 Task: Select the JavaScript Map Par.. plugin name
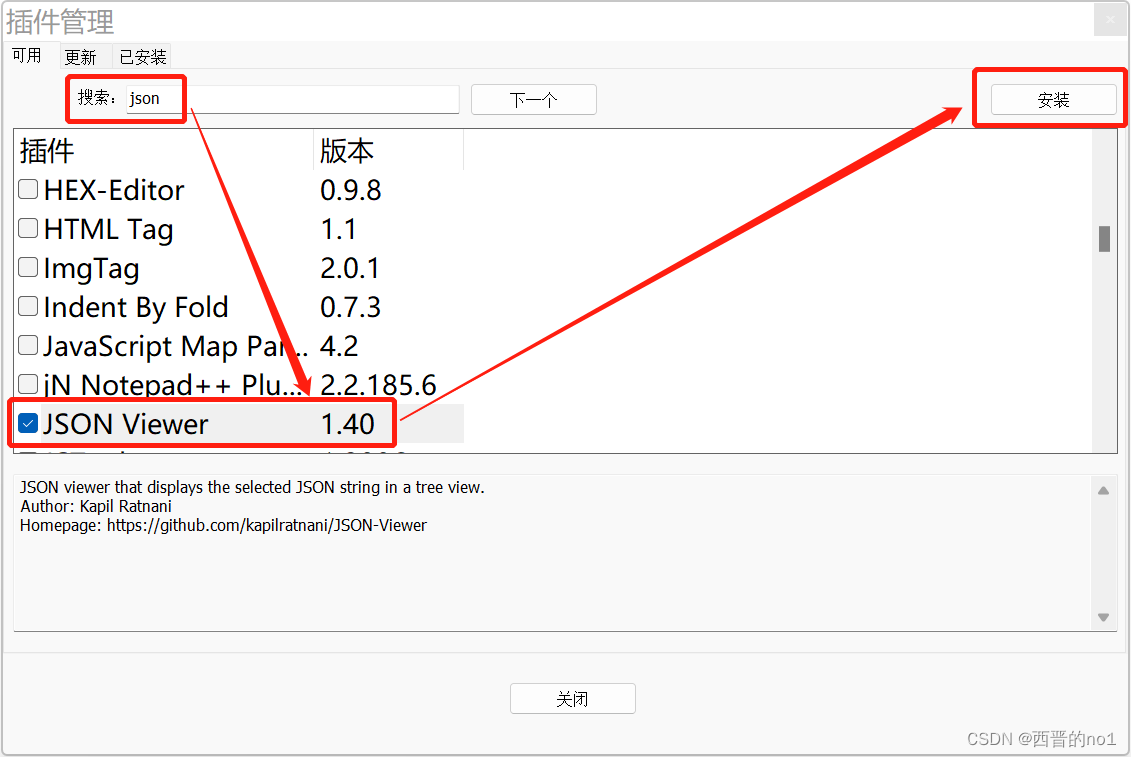tap(176, 346)
